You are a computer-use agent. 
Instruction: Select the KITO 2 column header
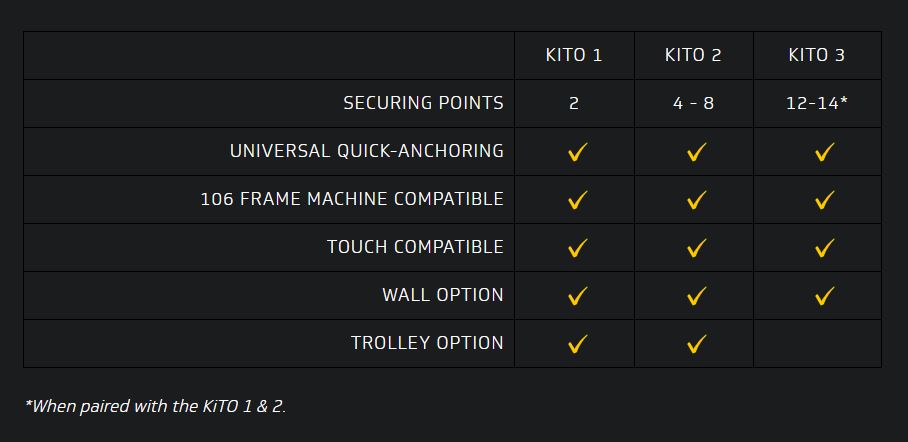[x=693, y=55]
